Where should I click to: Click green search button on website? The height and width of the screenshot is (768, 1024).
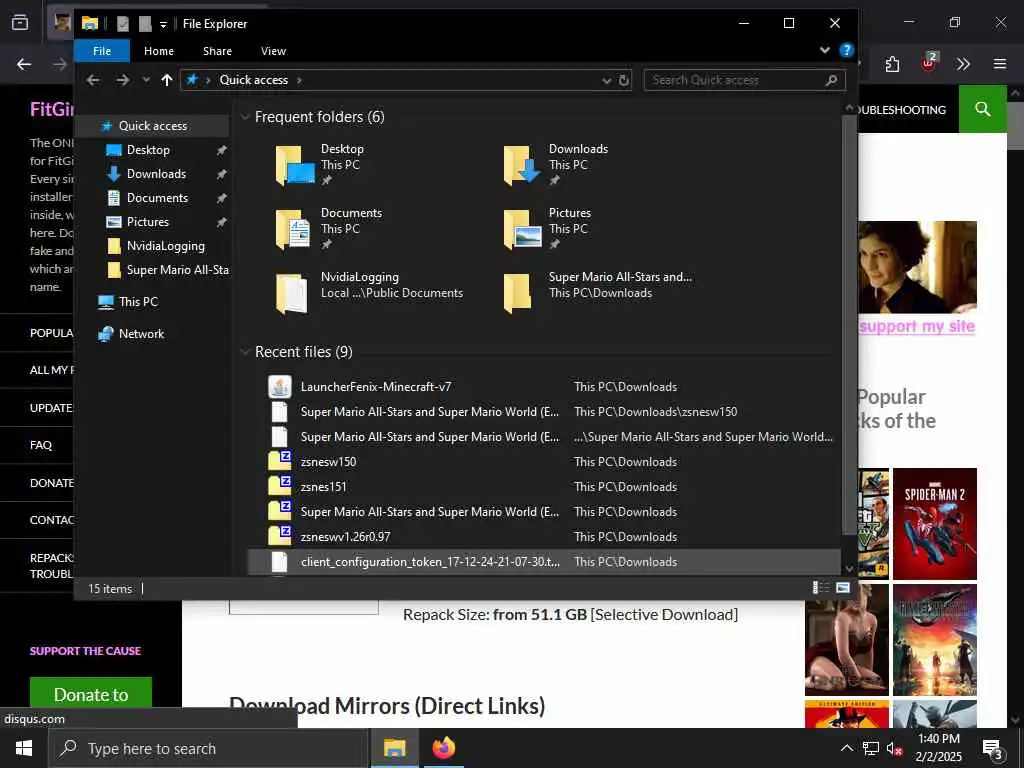(x=983, y=109)
